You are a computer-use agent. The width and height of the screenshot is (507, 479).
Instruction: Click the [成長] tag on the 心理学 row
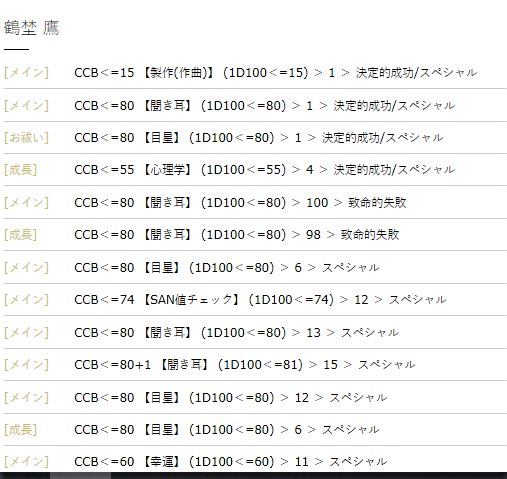point(20,170)
